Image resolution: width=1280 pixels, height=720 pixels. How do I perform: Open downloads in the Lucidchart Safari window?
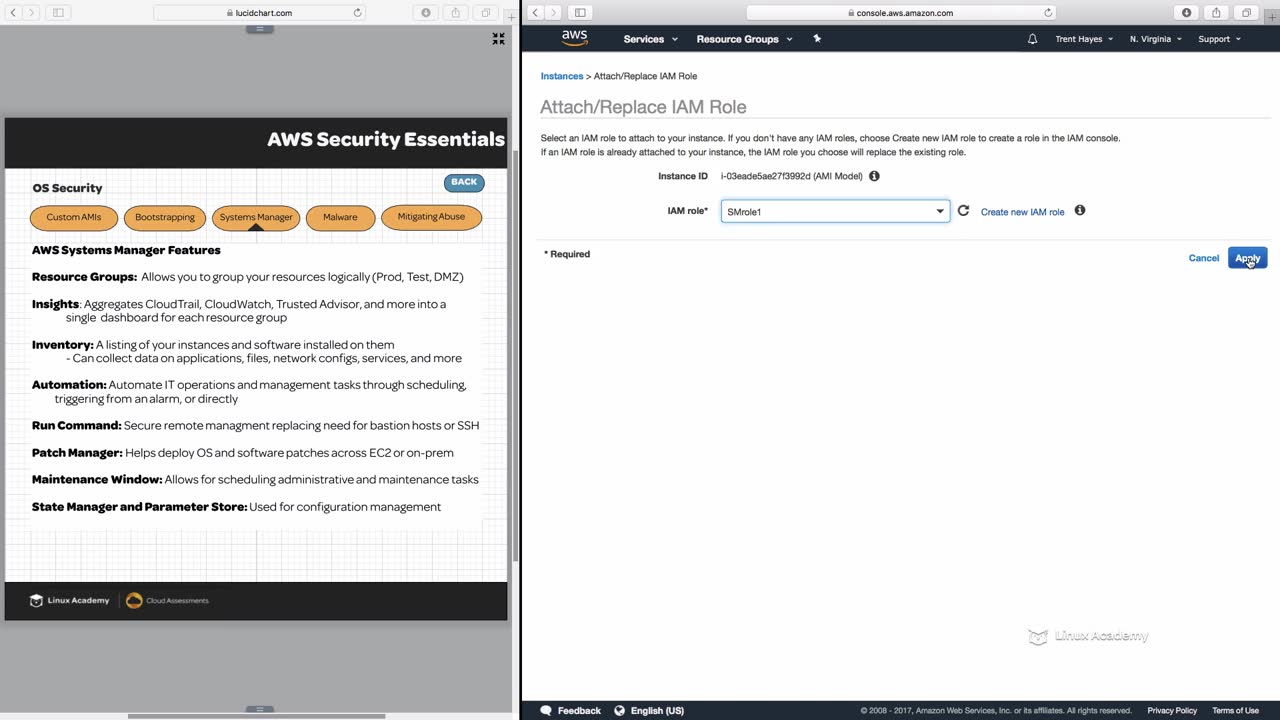[x=426, y=13]
